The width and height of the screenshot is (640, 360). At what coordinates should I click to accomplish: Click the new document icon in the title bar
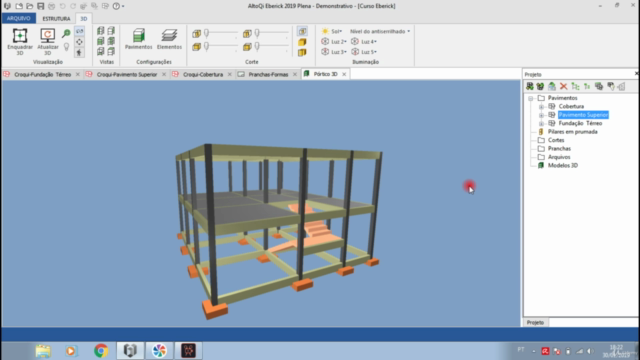coord(19,6)
